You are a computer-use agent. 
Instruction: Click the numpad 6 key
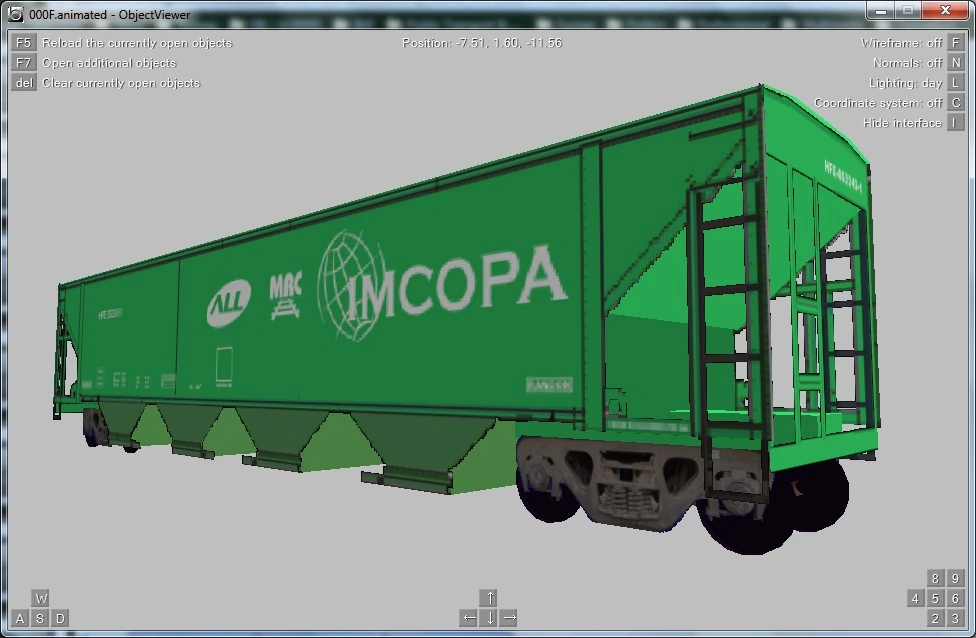tap(955, 598)
